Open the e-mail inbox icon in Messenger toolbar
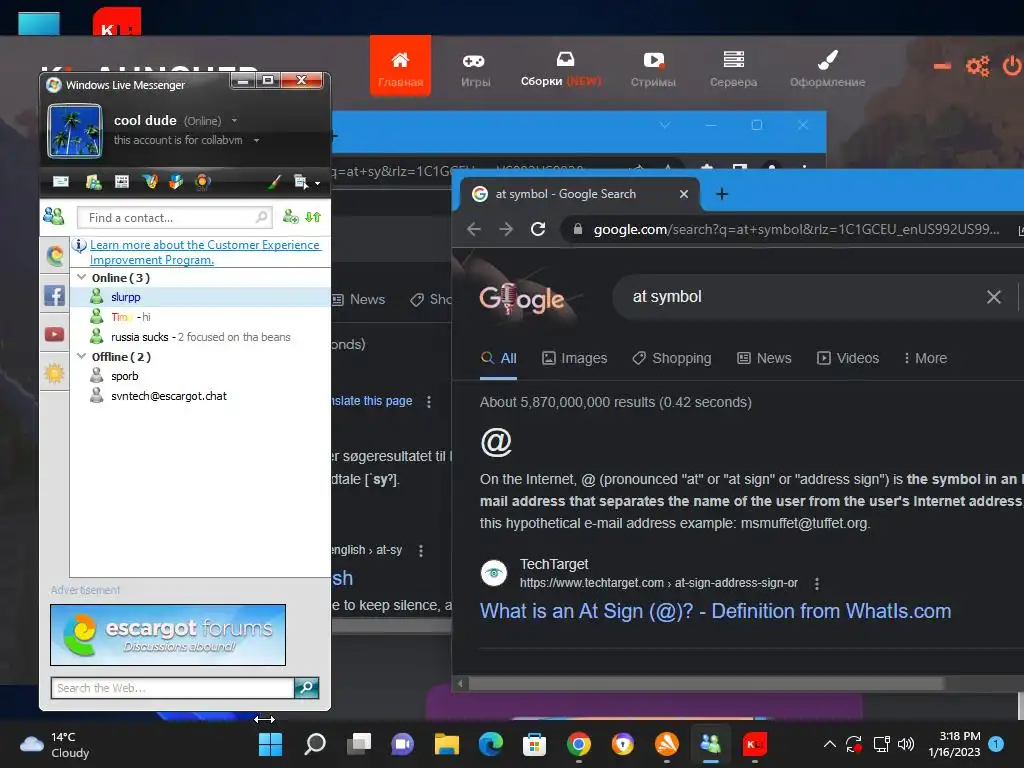 coord(61,182)
